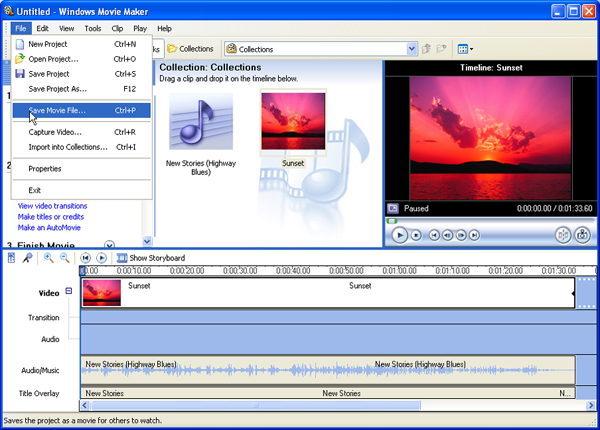The image size is (600, 430).
Task: Choose Save Movie File... entry
Action: coord(82,111)
